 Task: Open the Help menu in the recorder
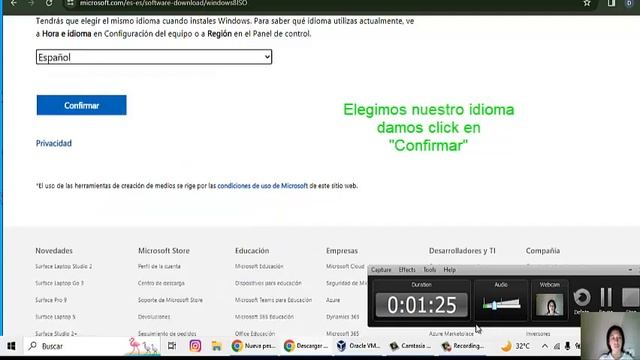point(449,270)
